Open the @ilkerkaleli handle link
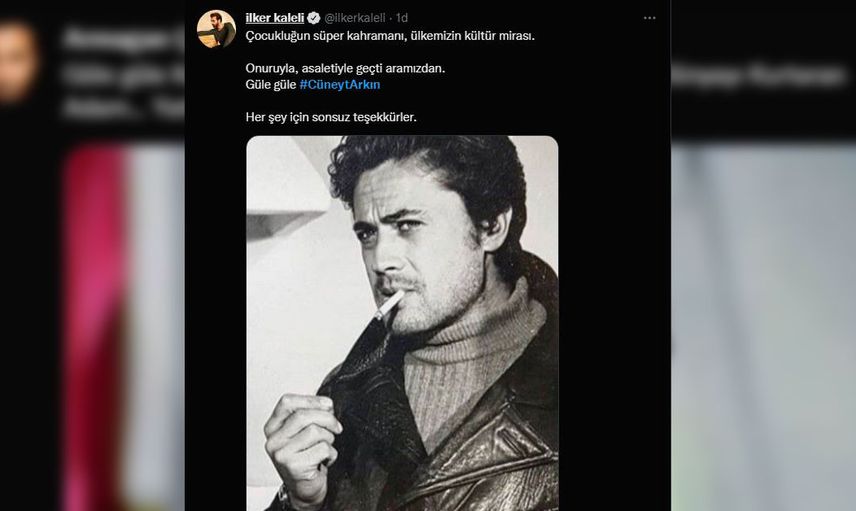This screenshot has width=856, height=511. pos(355,18)
